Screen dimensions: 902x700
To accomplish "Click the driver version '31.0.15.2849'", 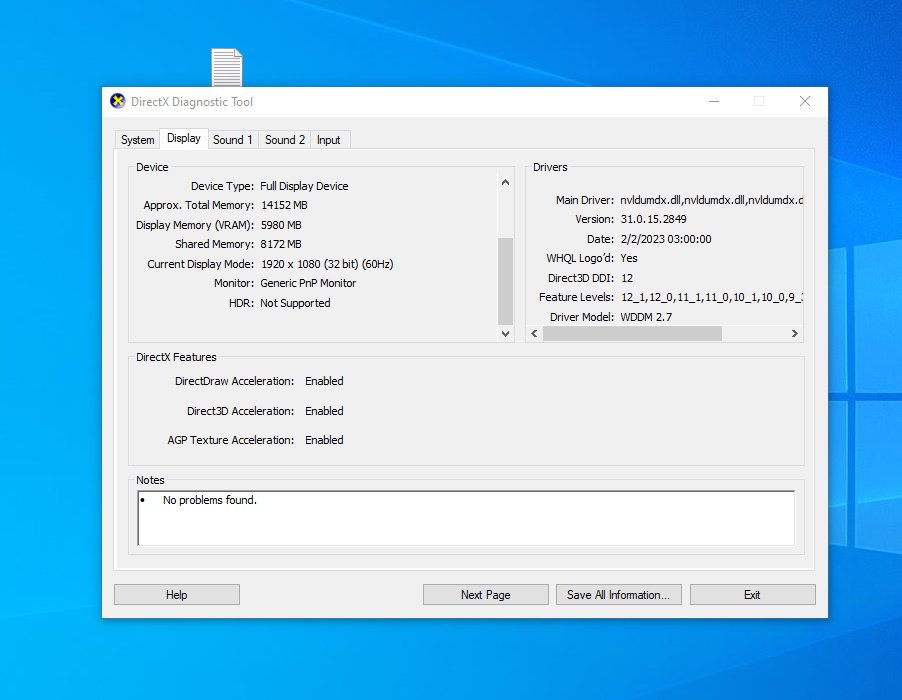I will click(653, 219).
